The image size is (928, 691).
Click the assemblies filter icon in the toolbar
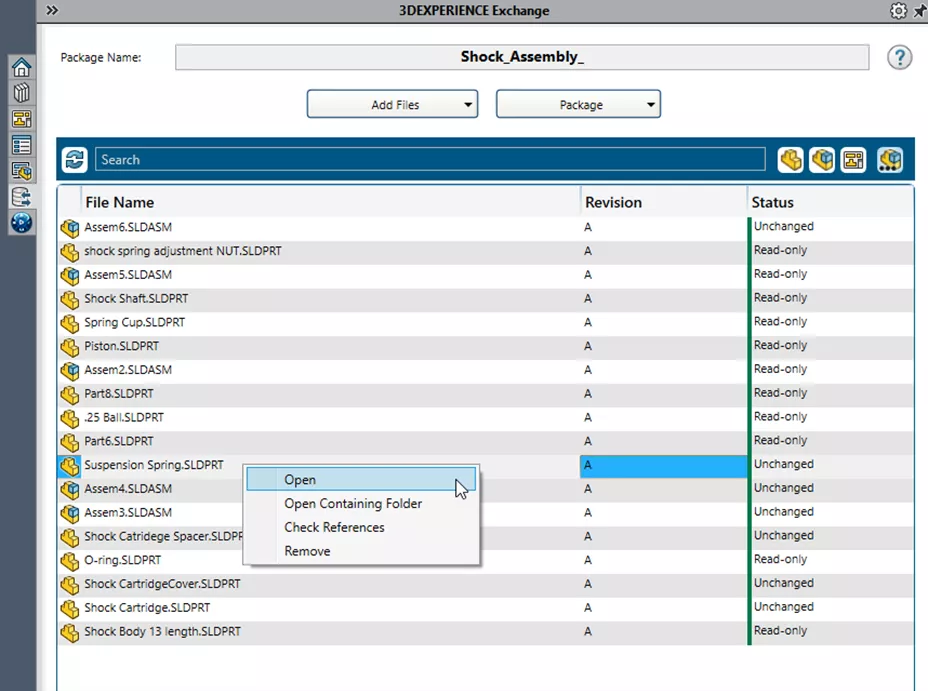(x=822, y=159)
